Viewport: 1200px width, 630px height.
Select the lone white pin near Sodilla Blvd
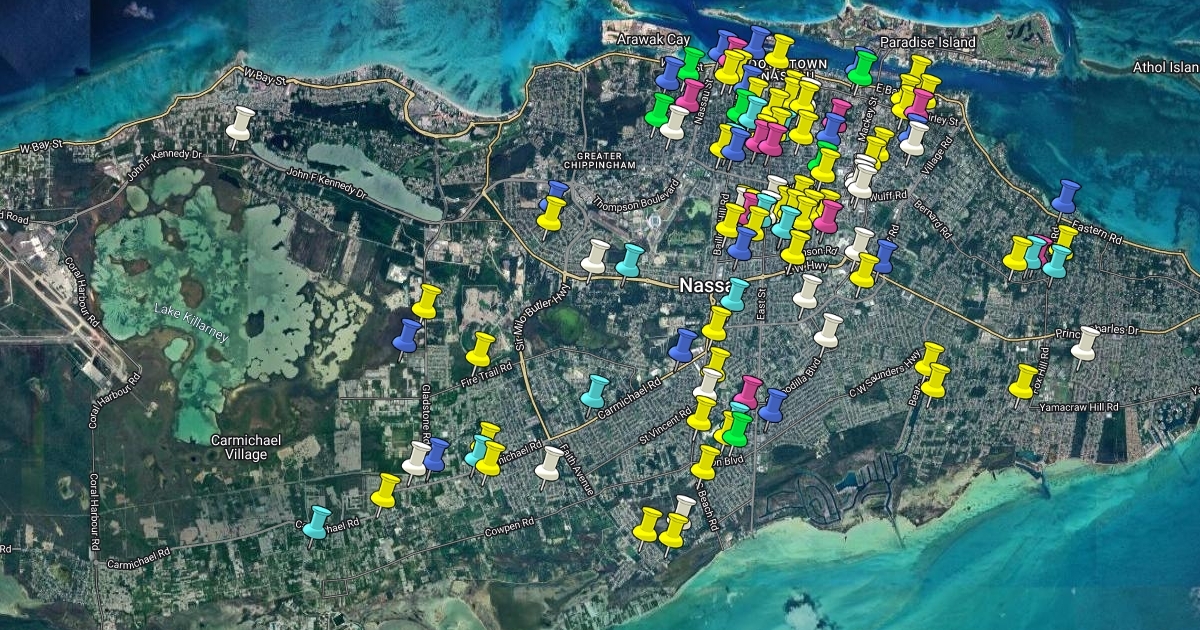click(x=828, y=330)
